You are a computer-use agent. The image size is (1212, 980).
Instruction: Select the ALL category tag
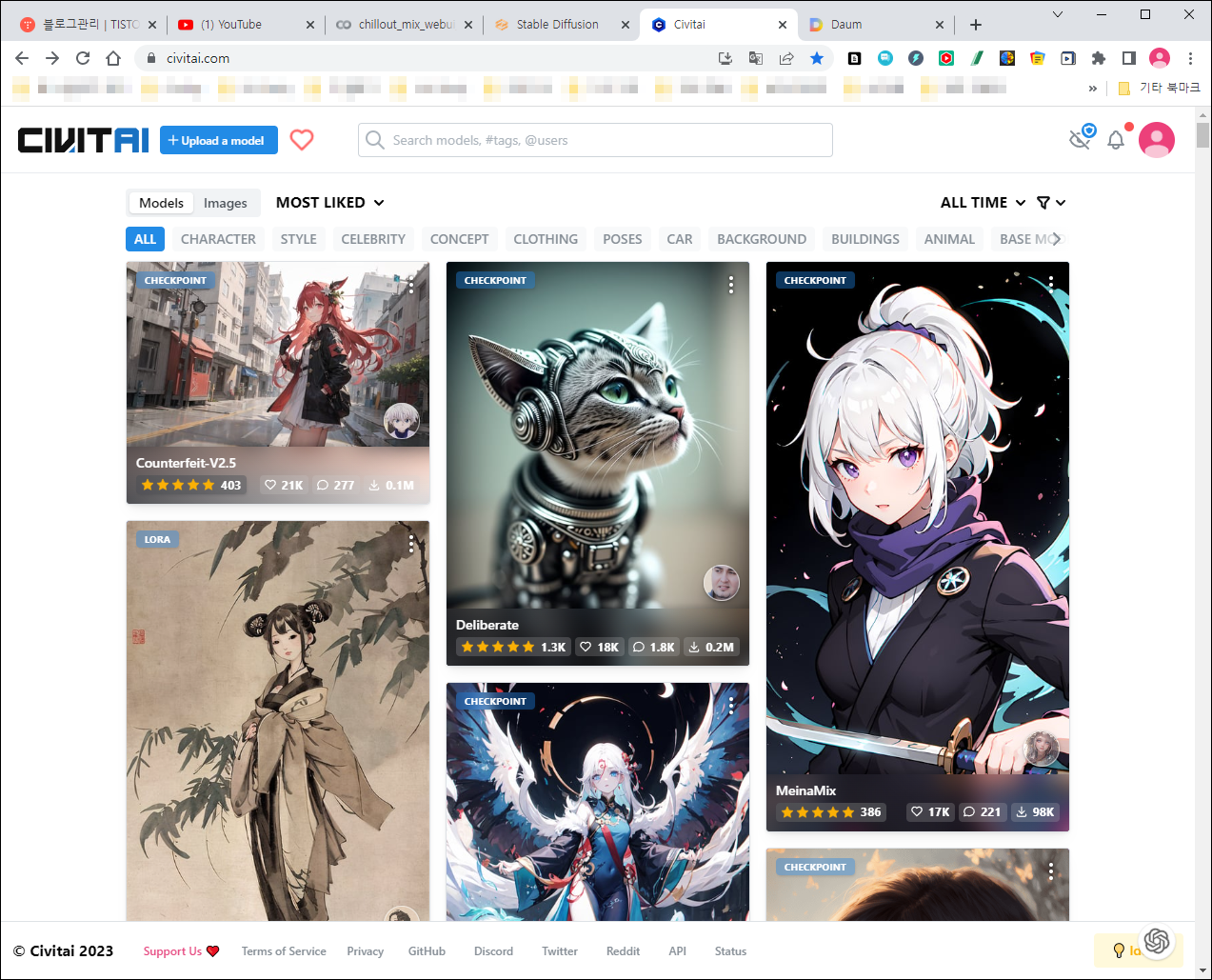click(145, 239)
